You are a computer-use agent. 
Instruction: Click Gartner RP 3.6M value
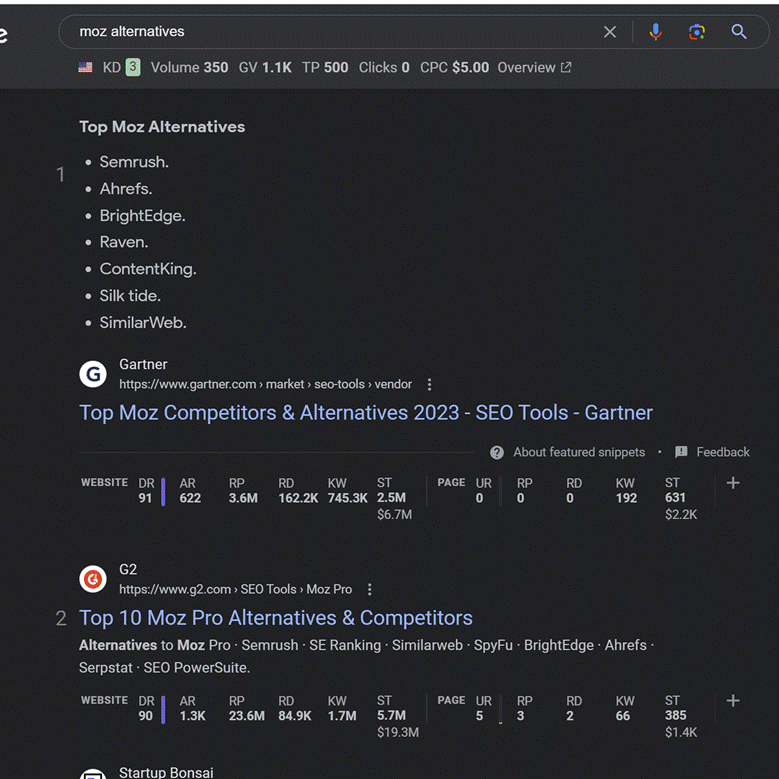click(x=243, y=498)
